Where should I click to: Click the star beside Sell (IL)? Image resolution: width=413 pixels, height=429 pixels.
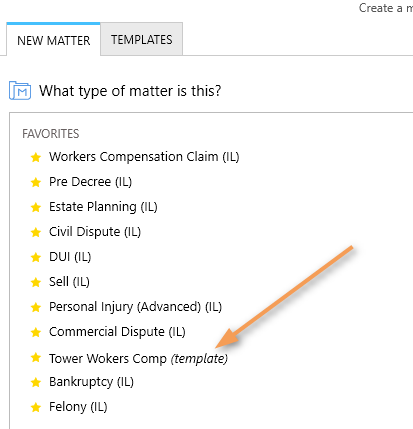pyautogui.click(x=36, y=282)
